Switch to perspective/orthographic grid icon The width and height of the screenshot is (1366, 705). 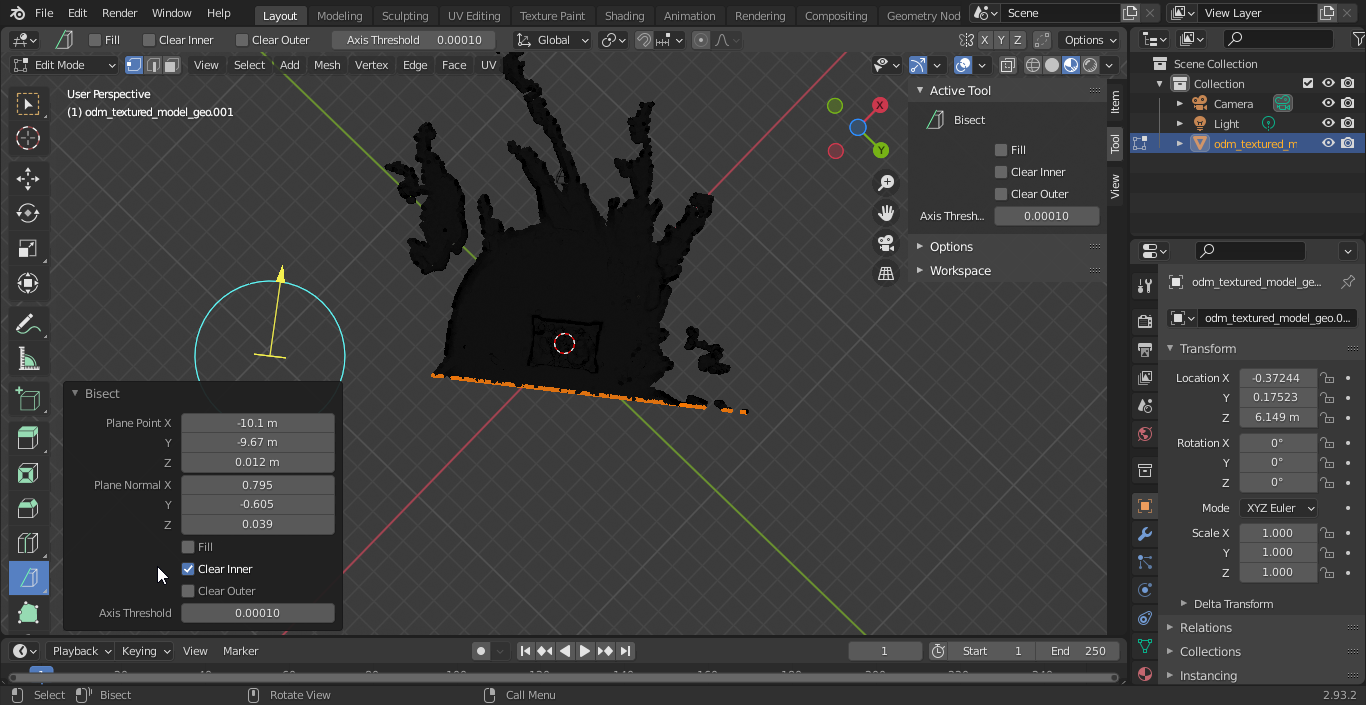pos(885,273)
